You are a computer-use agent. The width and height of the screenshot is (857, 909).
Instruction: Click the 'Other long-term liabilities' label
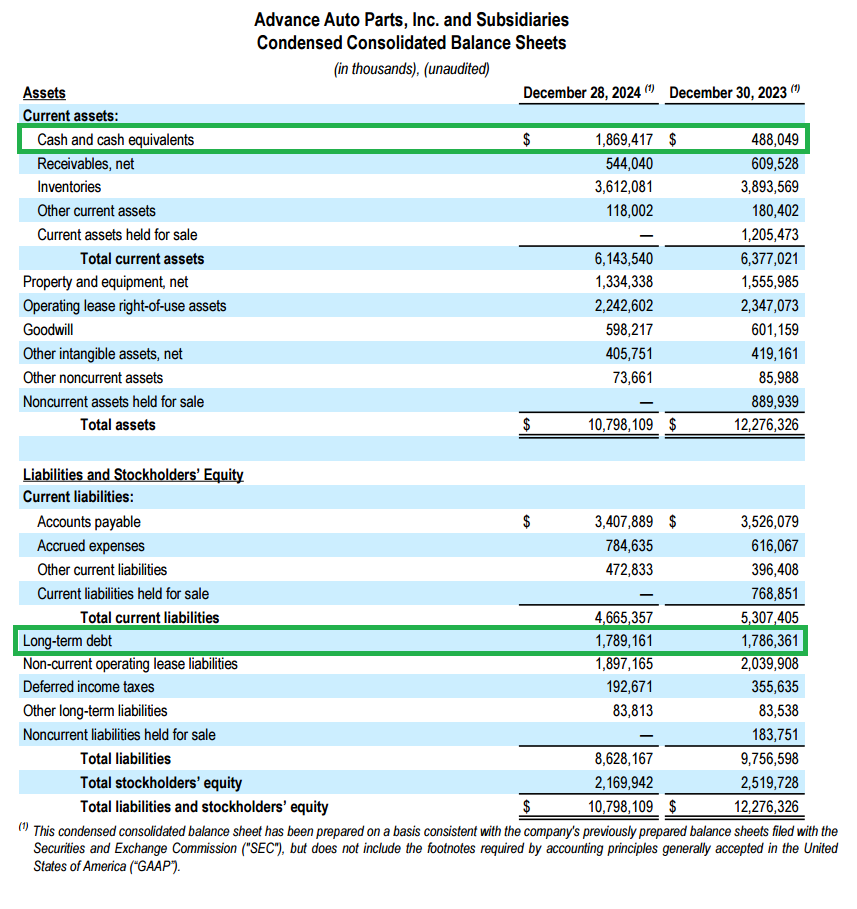click(95, 711)
